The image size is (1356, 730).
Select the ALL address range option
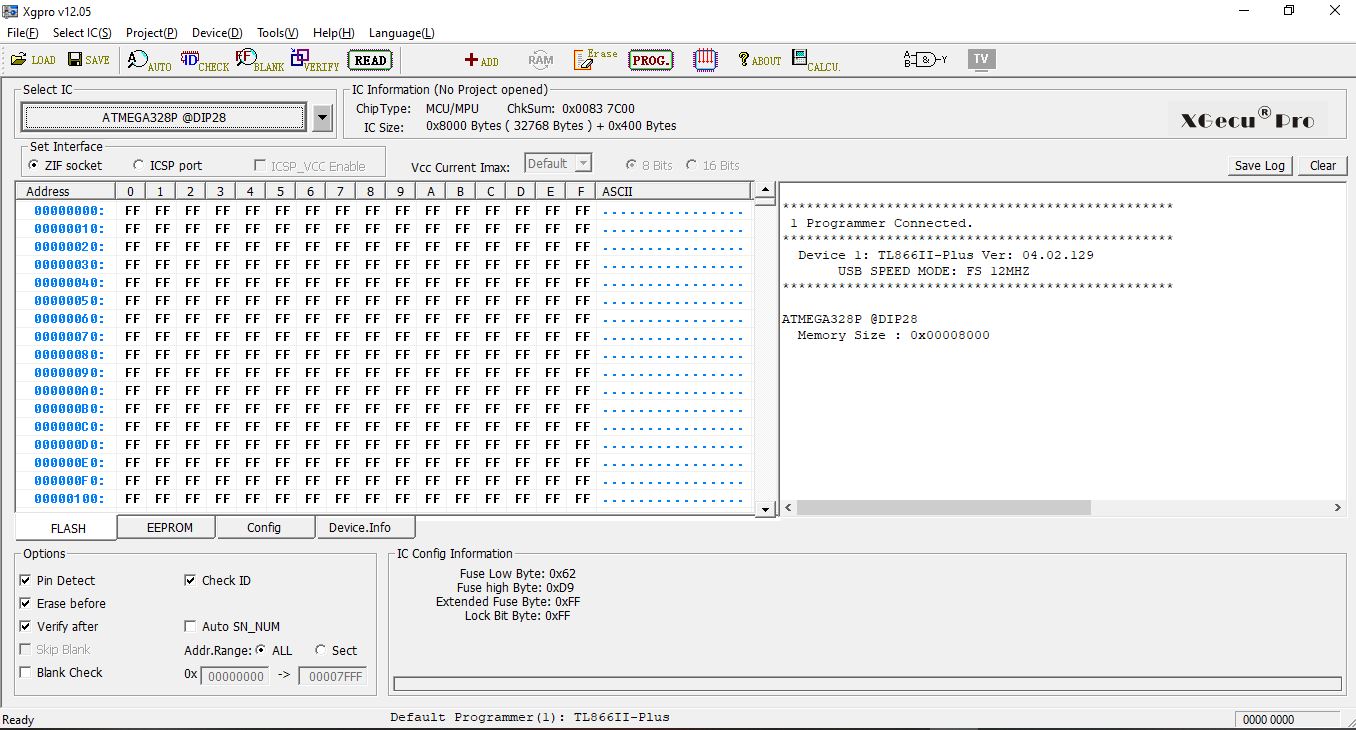pyautogui.click(x=274, y=651)
